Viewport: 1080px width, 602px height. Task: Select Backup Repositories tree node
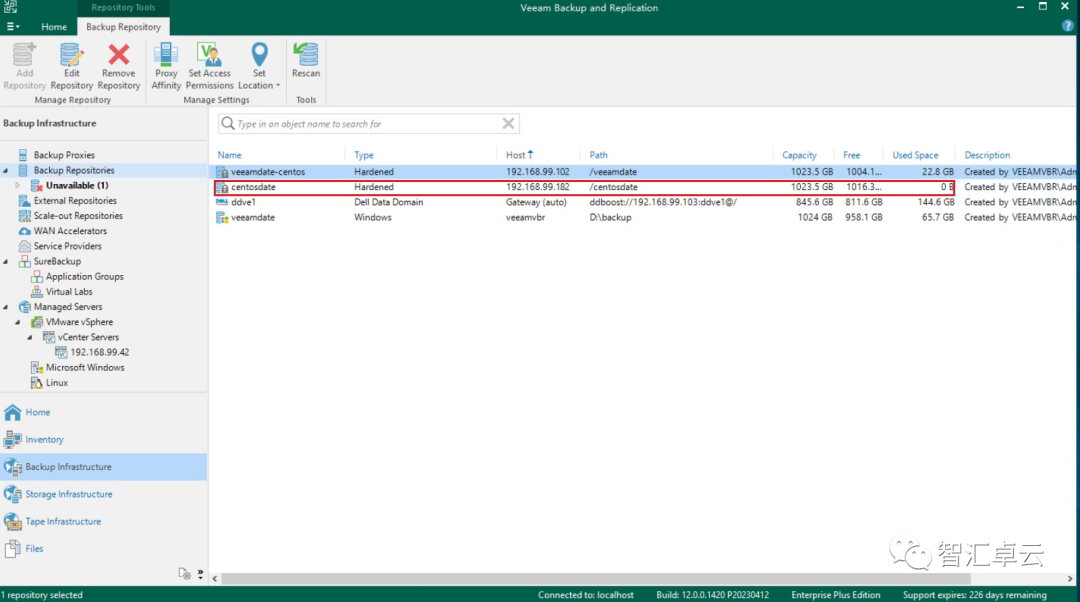74,170
